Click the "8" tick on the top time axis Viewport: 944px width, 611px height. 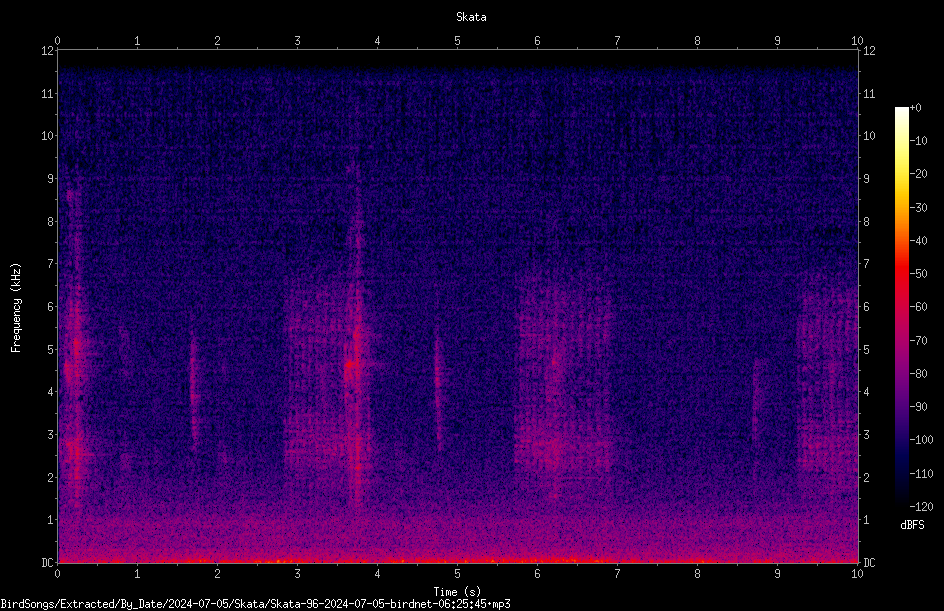pyautogui.click(x=697, y=41)
